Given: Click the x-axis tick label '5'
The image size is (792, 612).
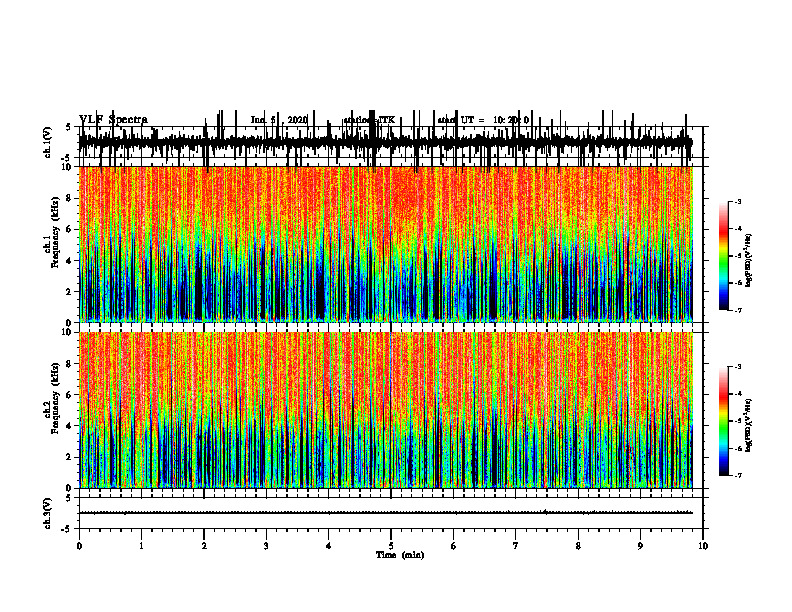Looking at the screenshot, I should click(x=391, y=546).
